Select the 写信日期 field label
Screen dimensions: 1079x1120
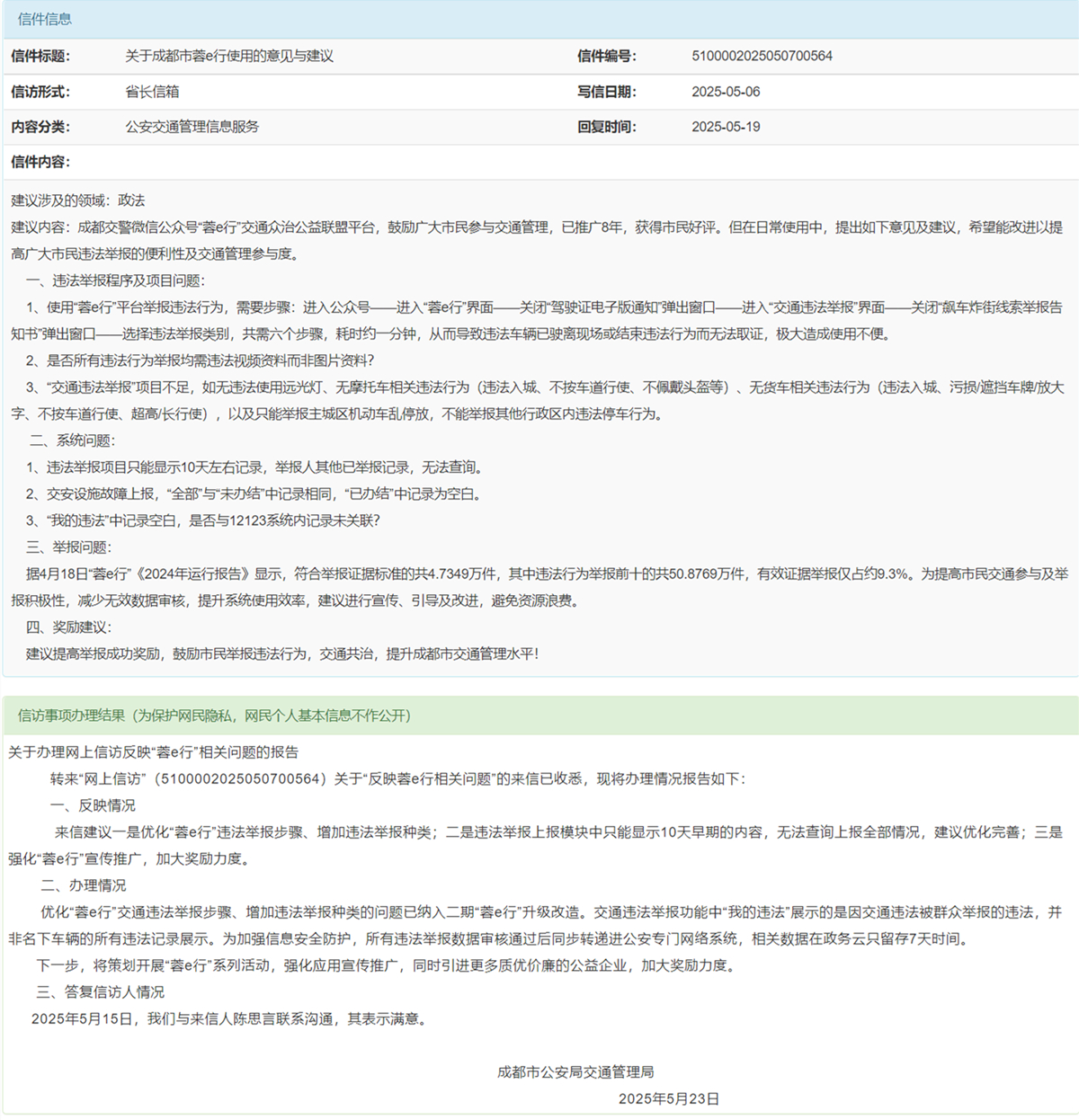(x=607, y=92)
